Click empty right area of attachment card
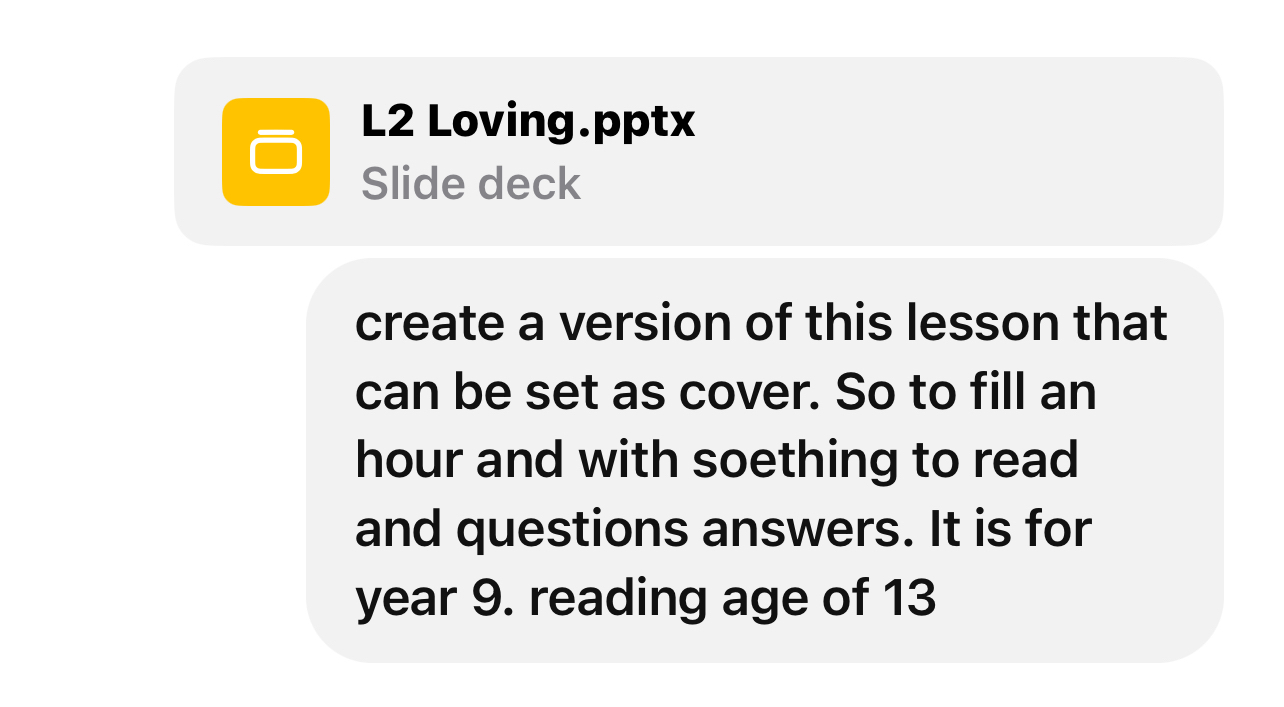 pos(960,152)
